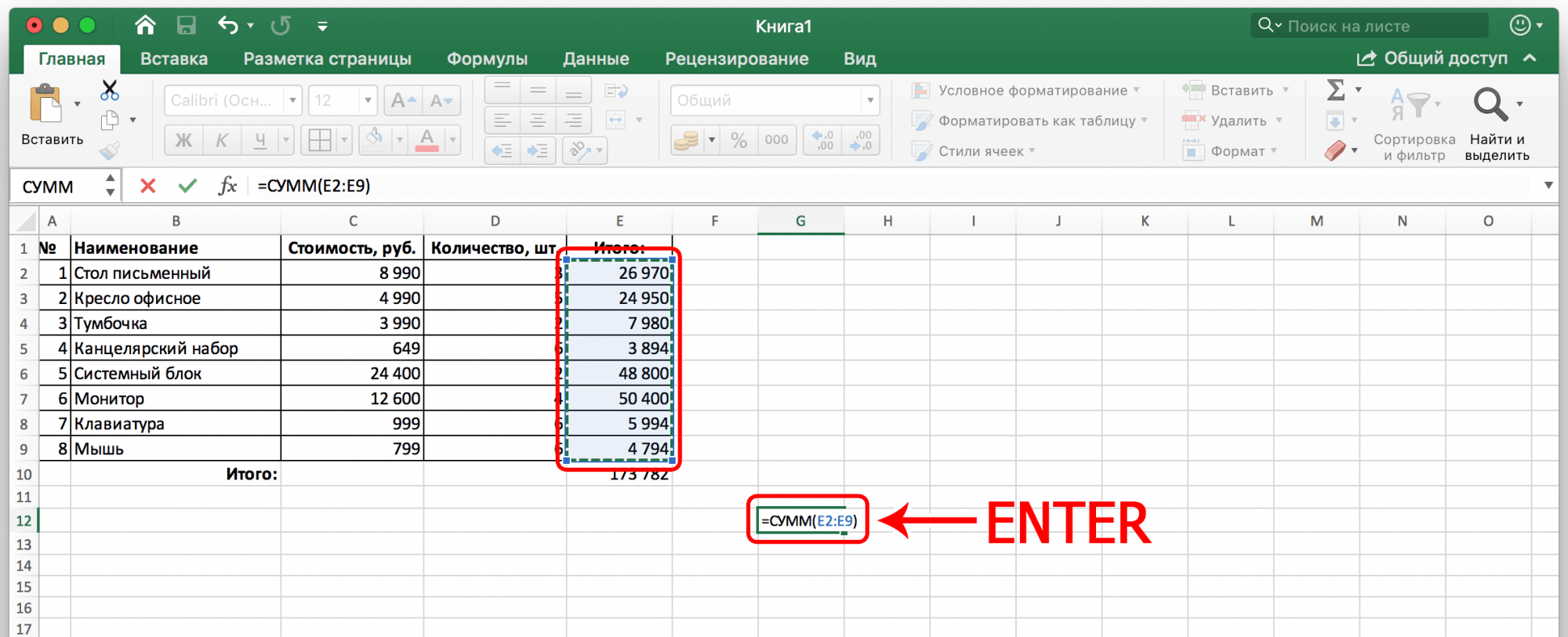This screenshot has width=1568, height=637.
Task: Open Сортировка и фильтр
Action: tap(1414, 123)
